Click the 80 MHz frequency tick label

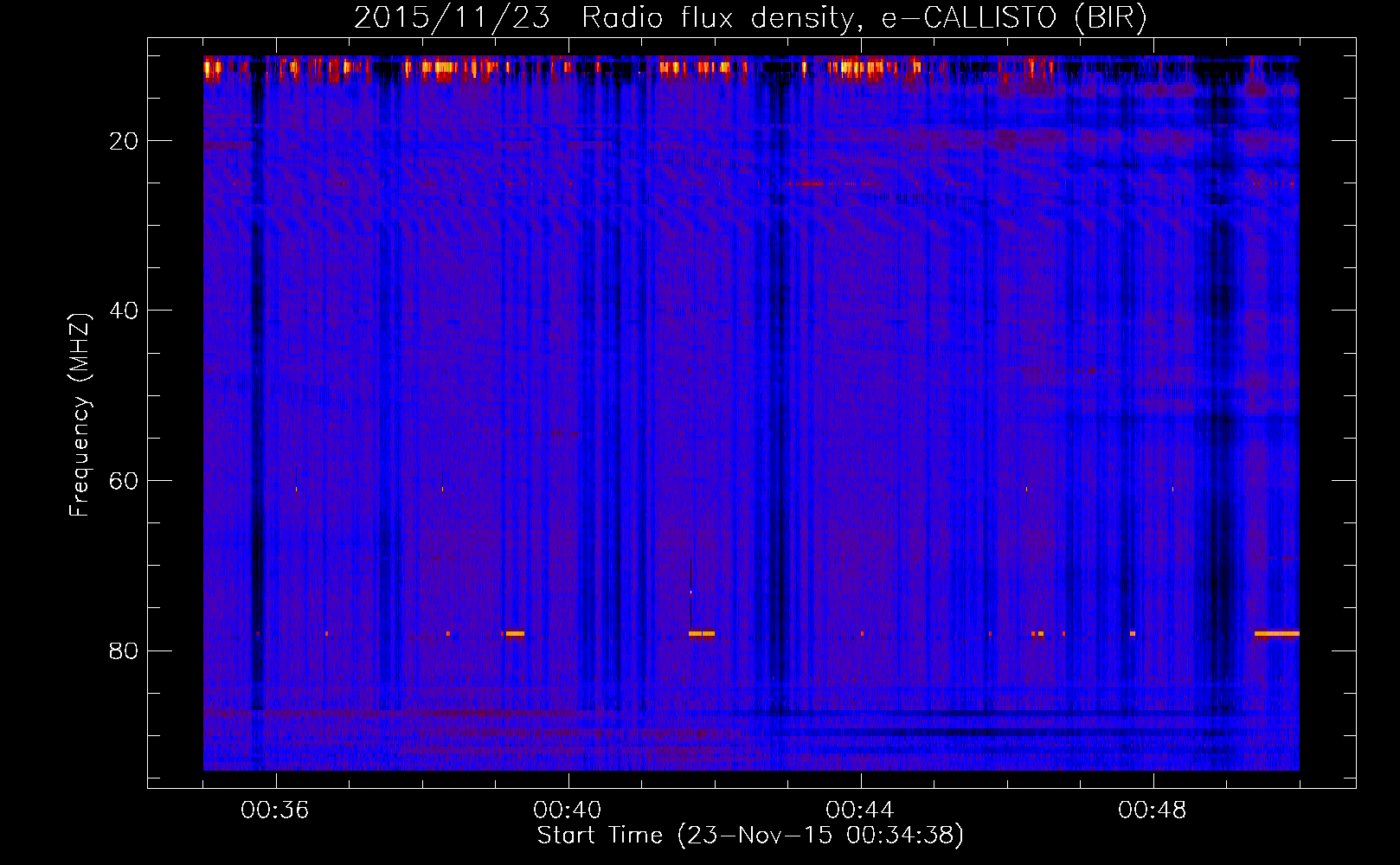(124, 650)
